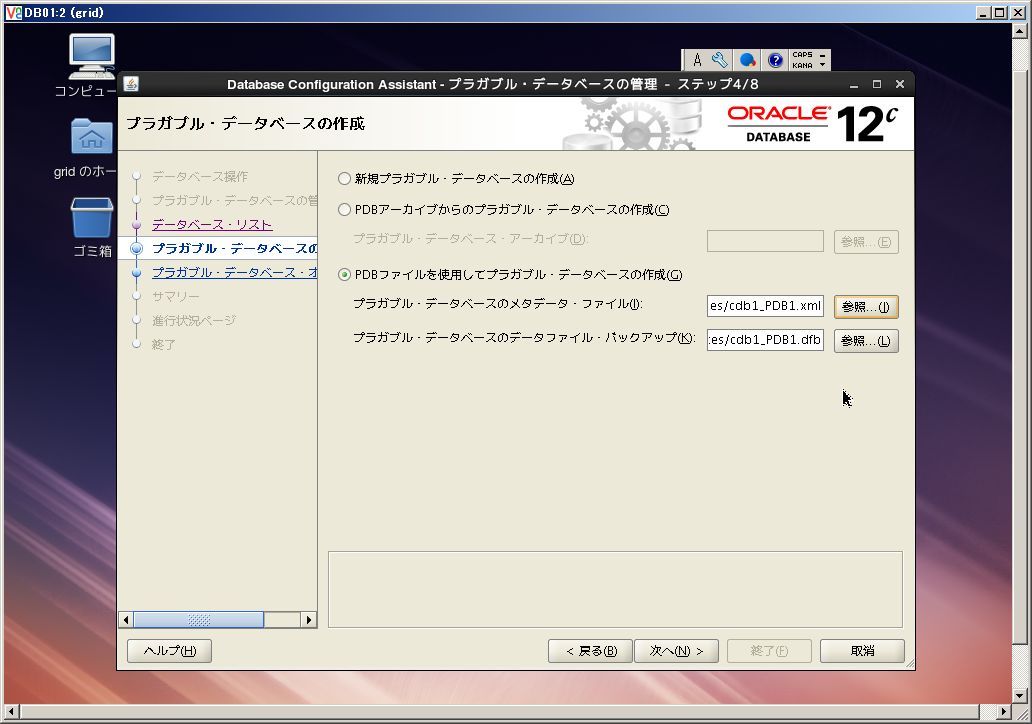This screenshot has height=724, width=1032.
Task: Click the datafile backup field showing cdb1_PDB1.dfb
Action: coord(765,340)
